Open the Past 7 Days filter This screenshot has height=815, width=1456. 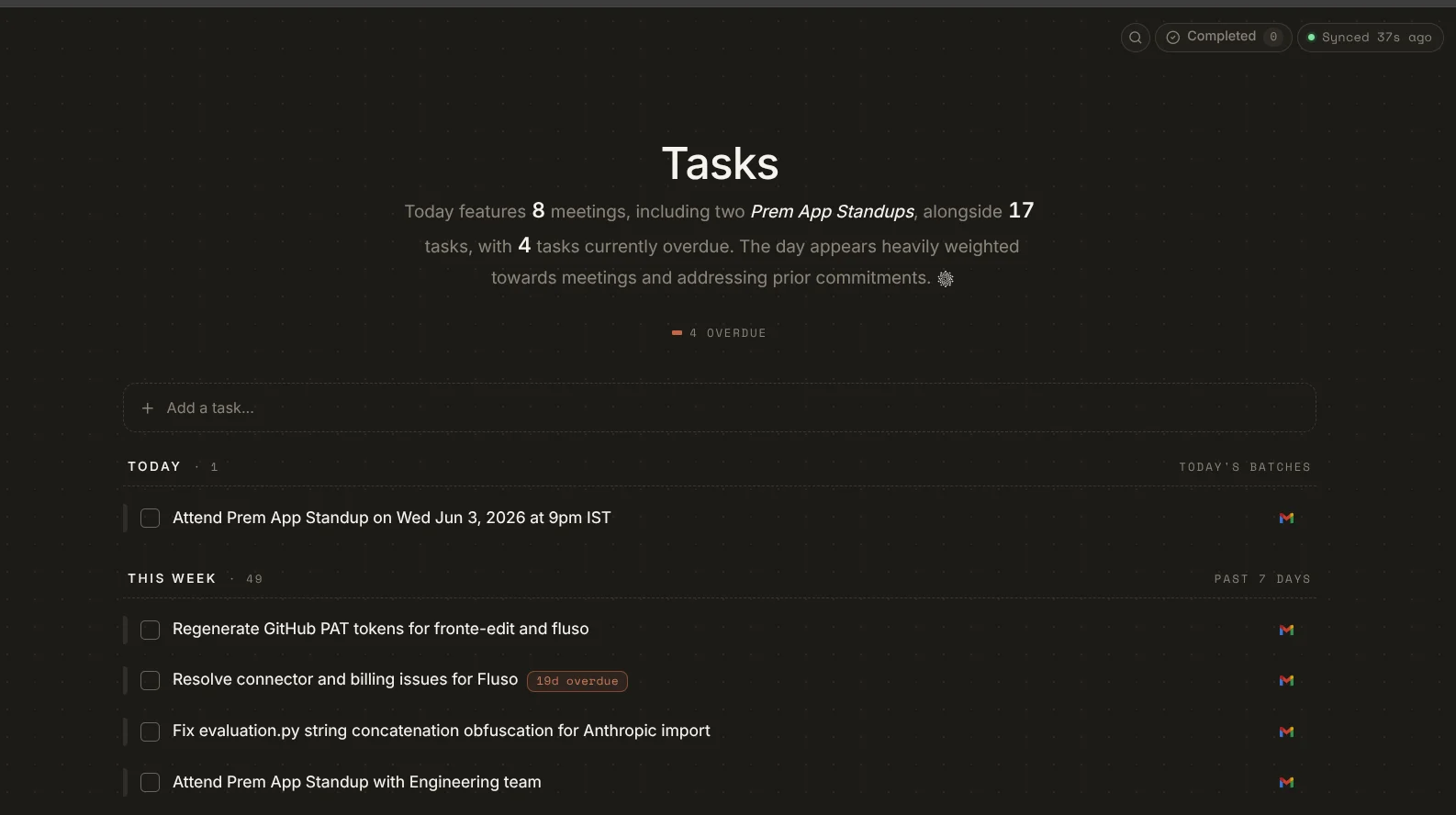(1262, 579)
